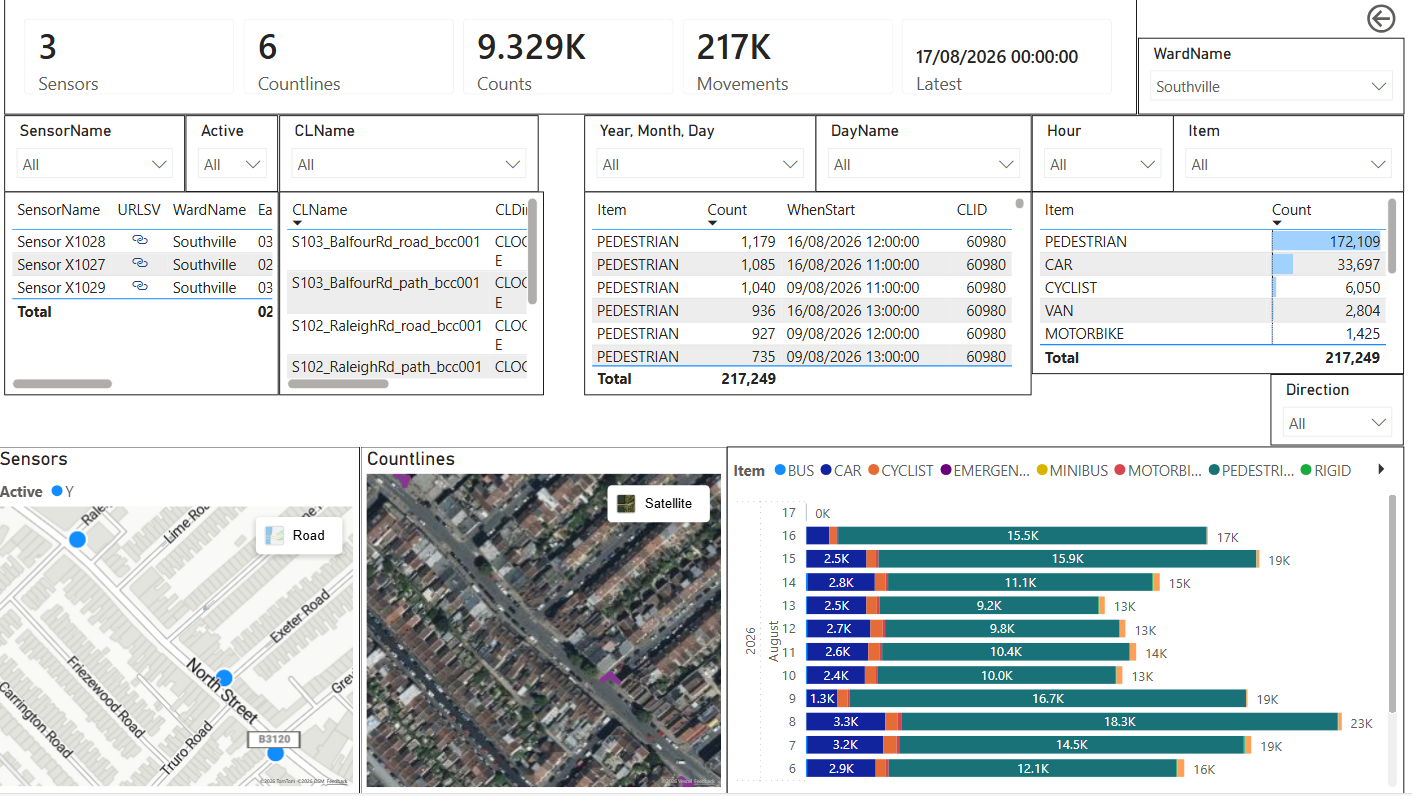
Task: Open the URL link for Sensor X1027
Action: coord(140,264)
